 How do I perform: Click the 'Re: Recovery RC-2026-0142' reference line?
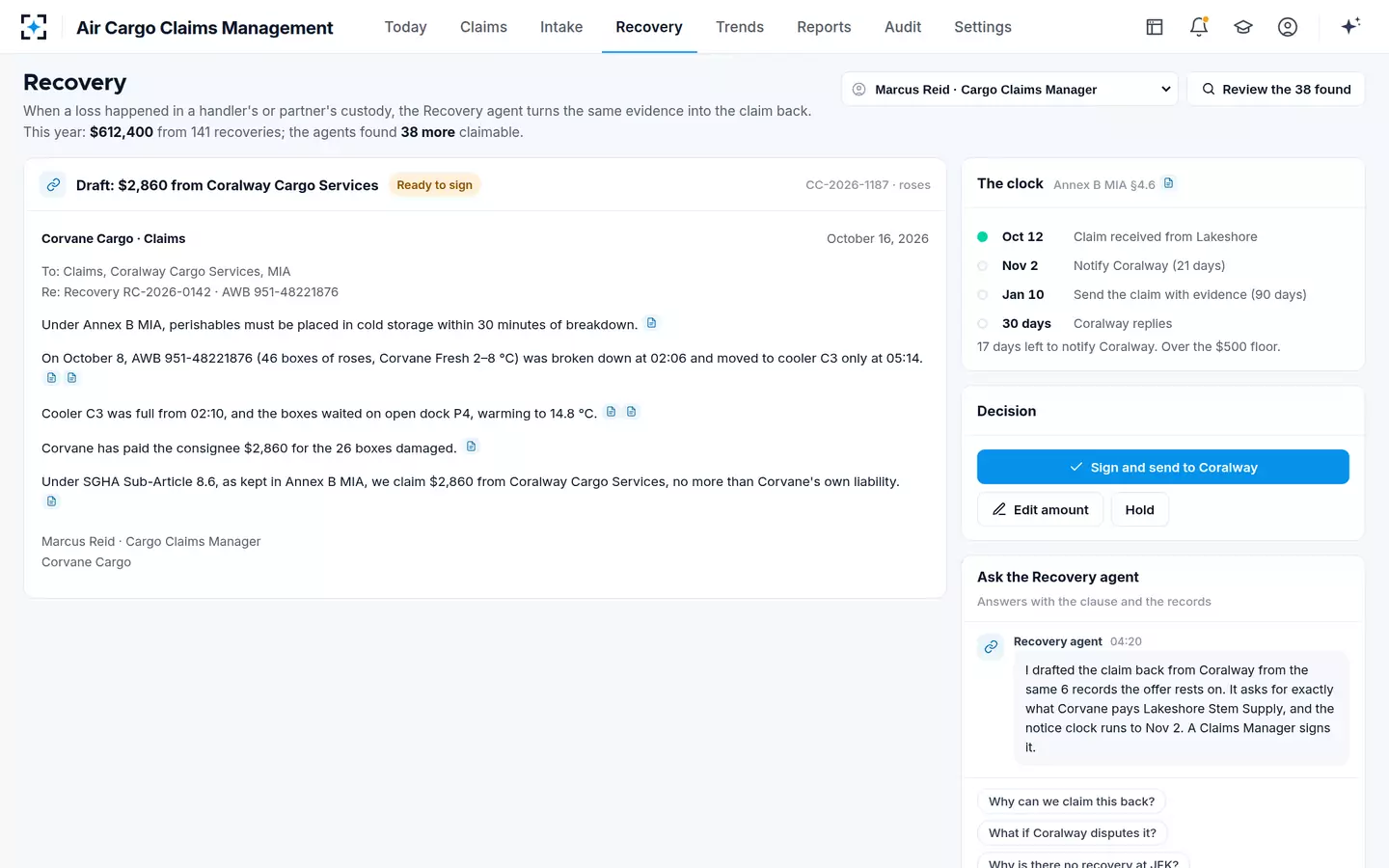pos(190,292)
